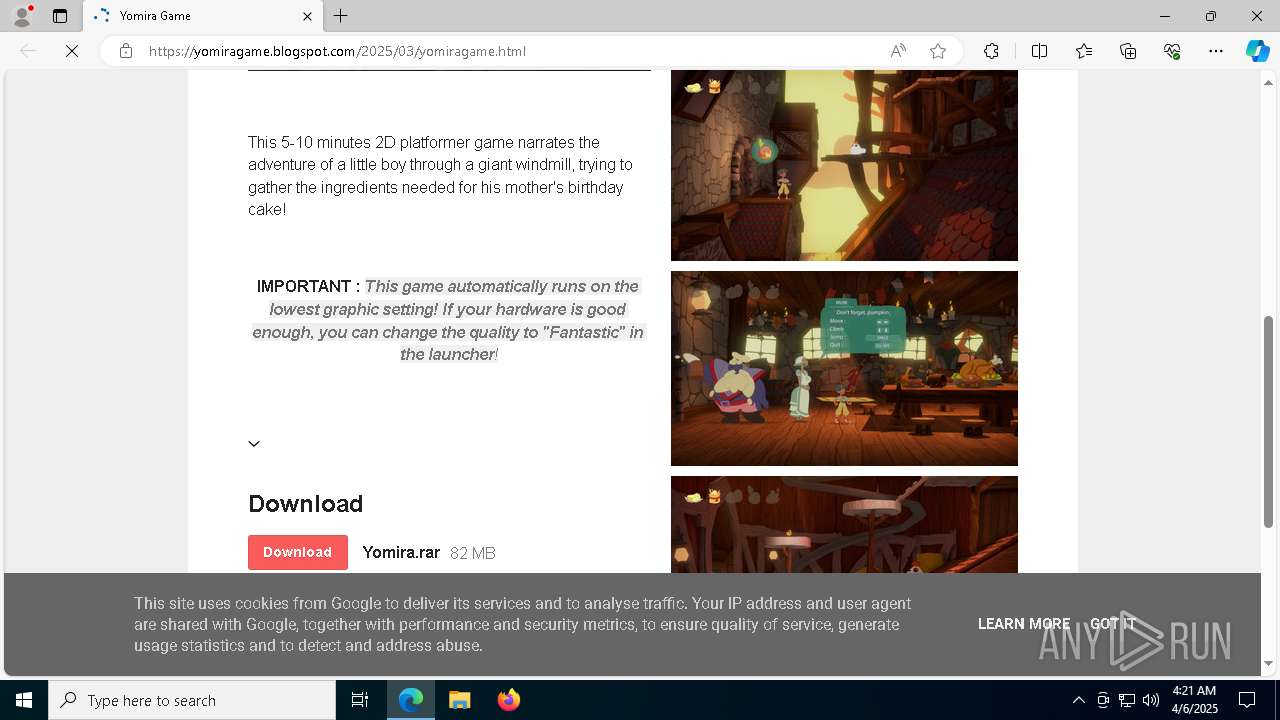The height and width of the screenshot is (720, 1280).
Task: Open the kitchen scene screenshot
Action: pyautogui.click(x=844, y=368)
